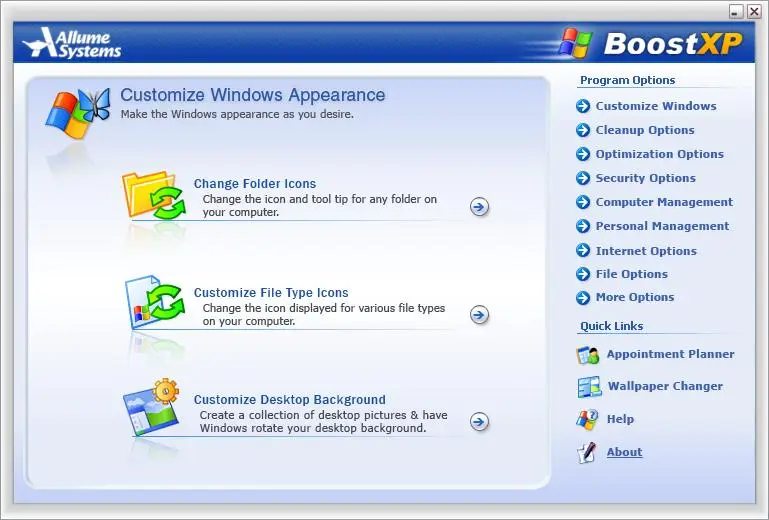This screenshot has height=520, width=769.
Task: Launch Wallpaper Changer quick link
Action: coord(665,386)
